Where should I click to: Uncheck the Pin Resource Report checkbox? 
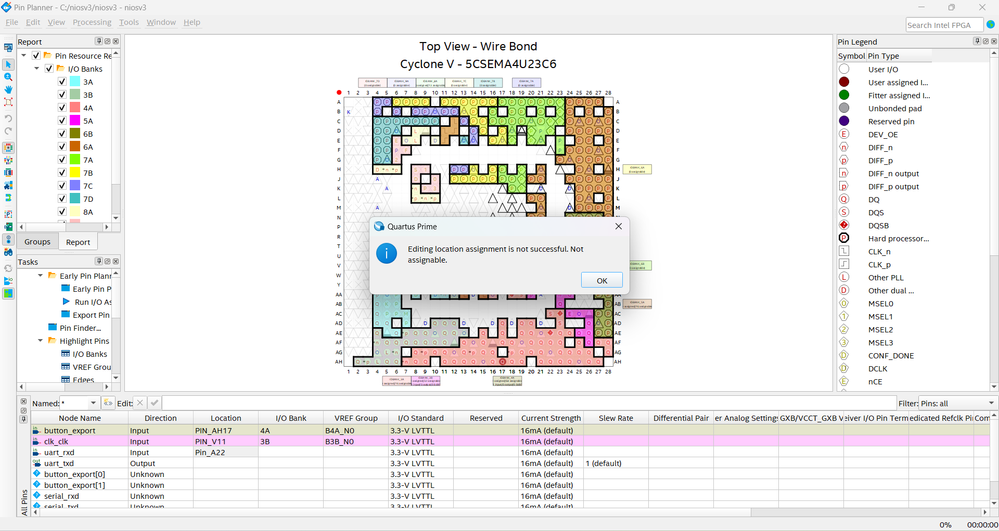tap(36, 55)
